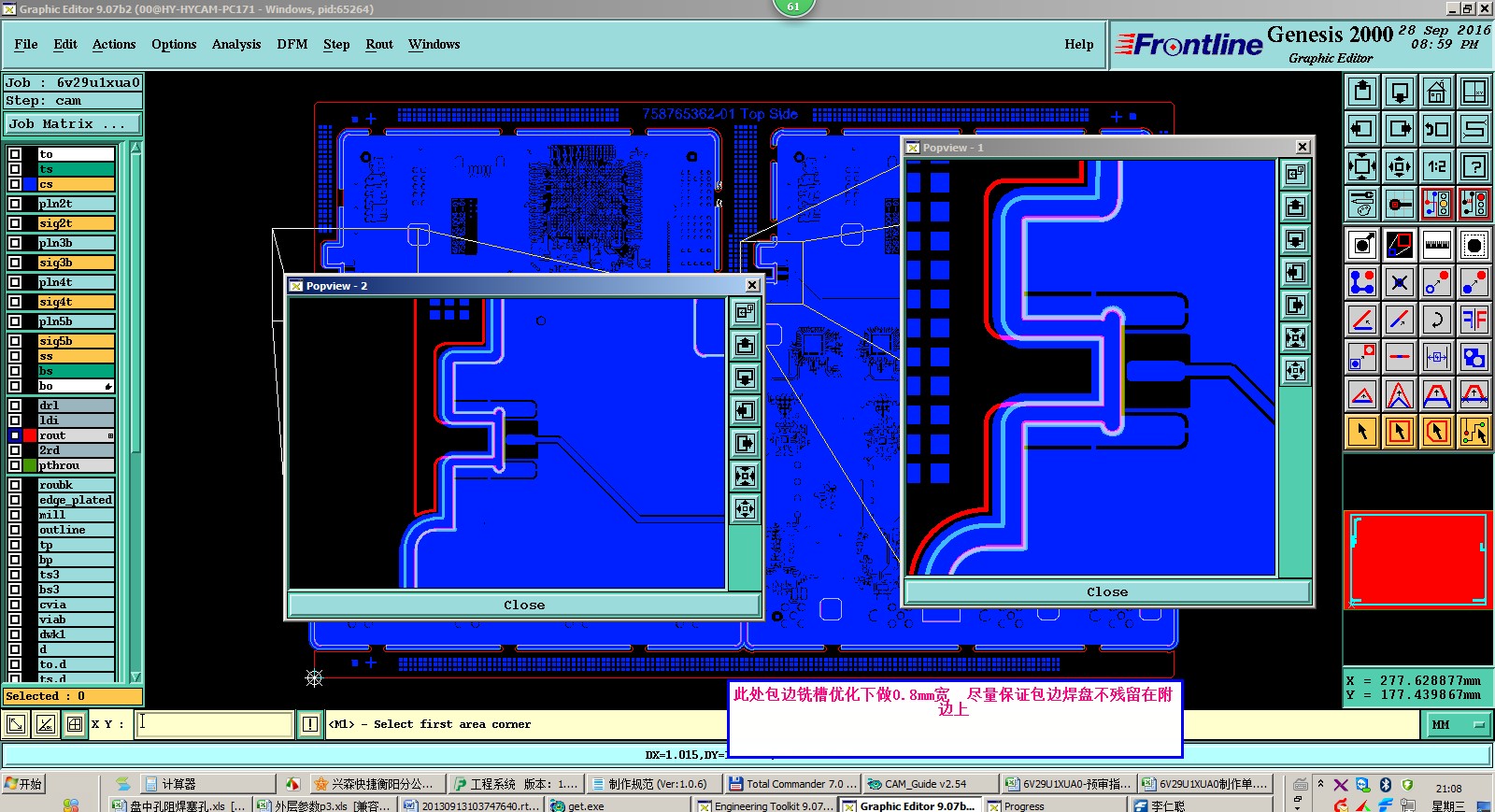This screenshot has height=812, width=1495.
Task: Open the File menu
Action: 26,44
